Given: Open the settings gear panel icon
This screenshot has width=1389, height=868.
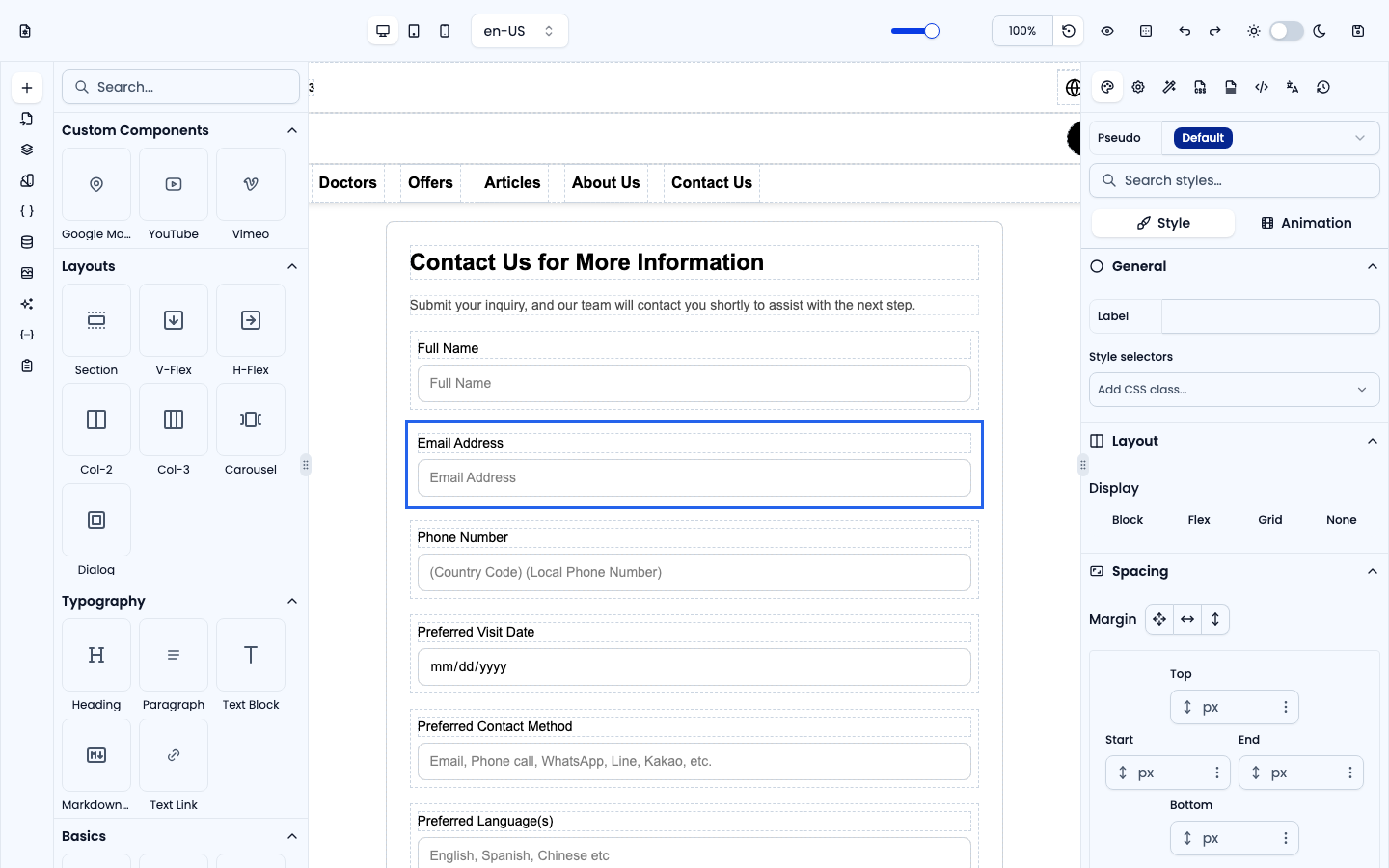Looking at the screenshot, I should [x=1138, y=87].
